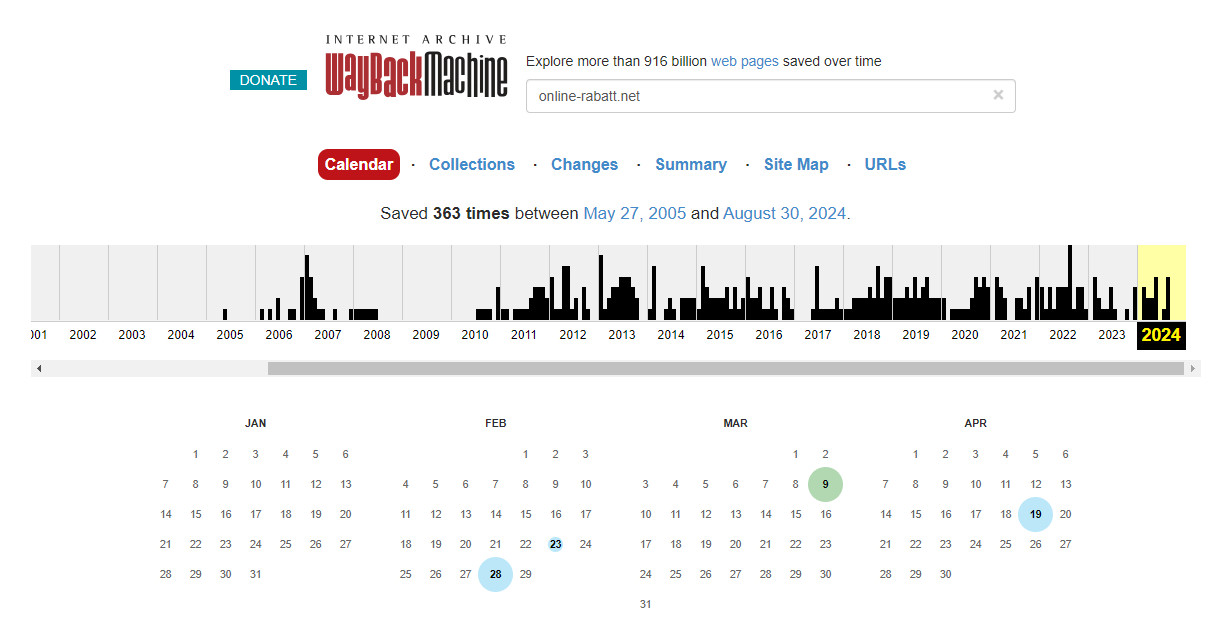Click the FEB month heading
Screen dimensions: 1220x621
pos(495,424)
